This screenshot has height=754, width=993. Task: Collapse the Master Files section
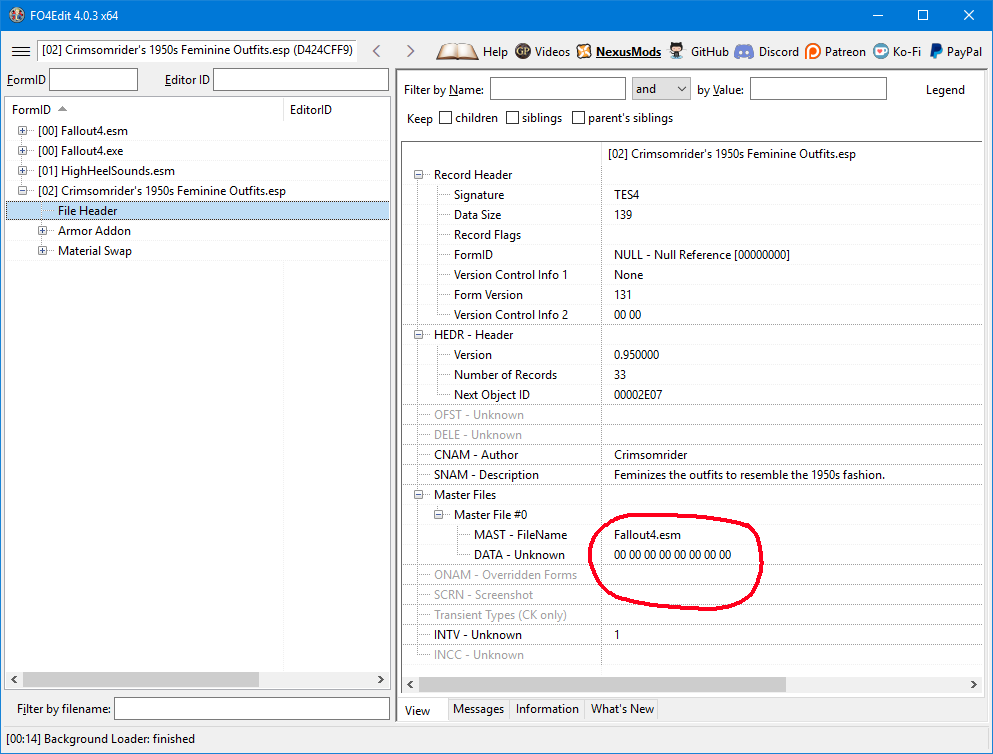coord(418,495)
